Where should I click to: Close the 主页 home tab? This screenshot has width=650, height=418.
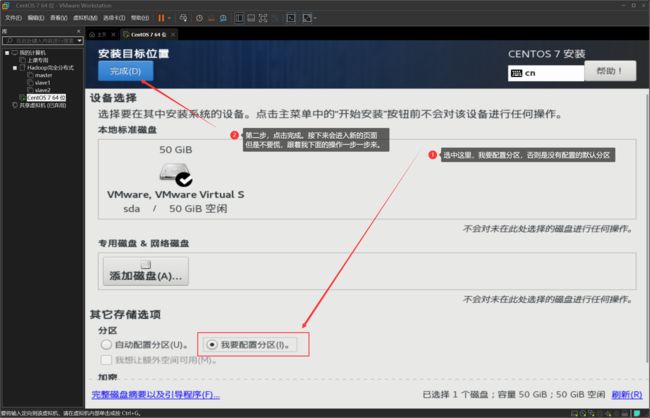point(113,34)
